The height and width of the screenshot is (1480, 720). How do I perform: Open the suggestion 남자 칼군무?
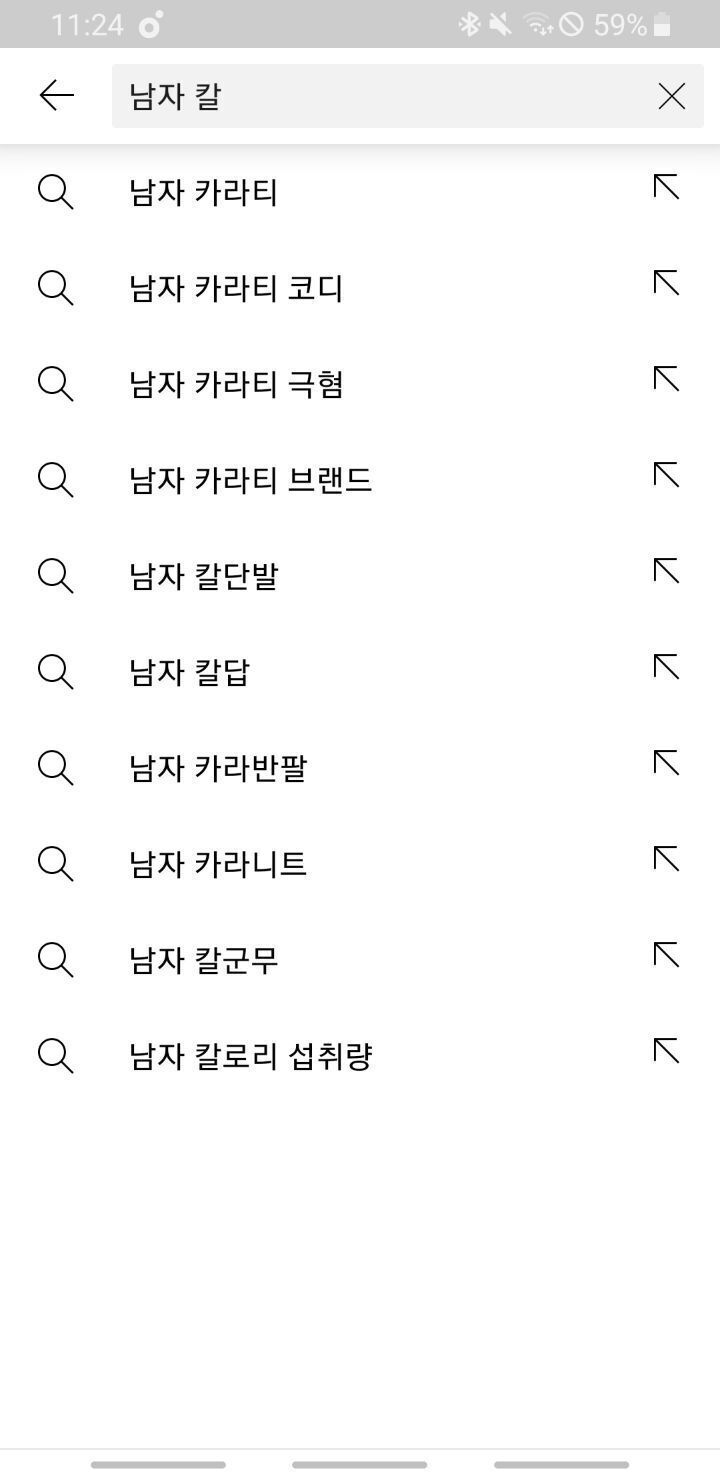point(203,959)
